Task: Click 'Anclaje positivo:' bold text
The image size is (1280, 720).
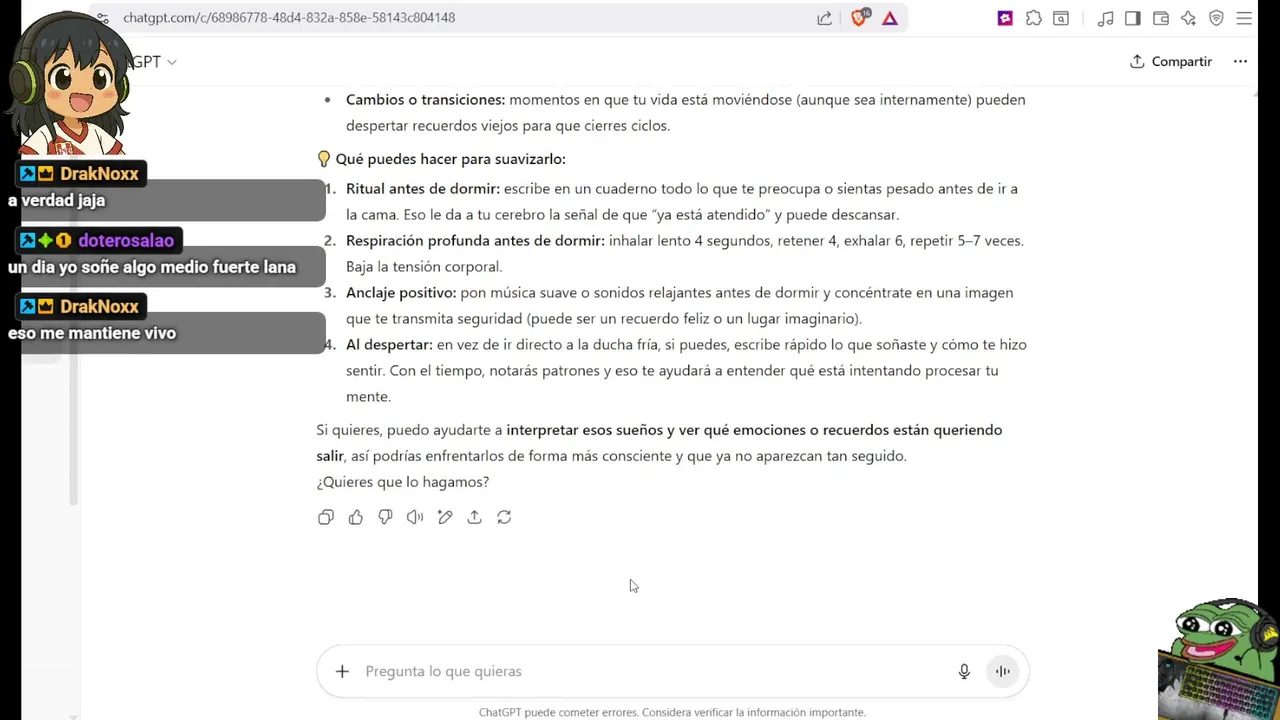Action: [401, 292]
